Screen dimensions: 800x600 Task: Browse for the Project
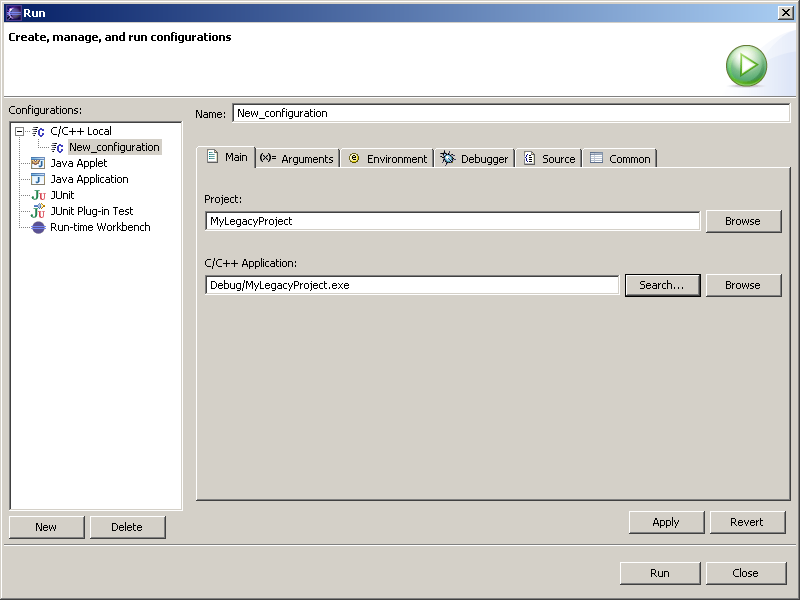[x=743, y=221]
